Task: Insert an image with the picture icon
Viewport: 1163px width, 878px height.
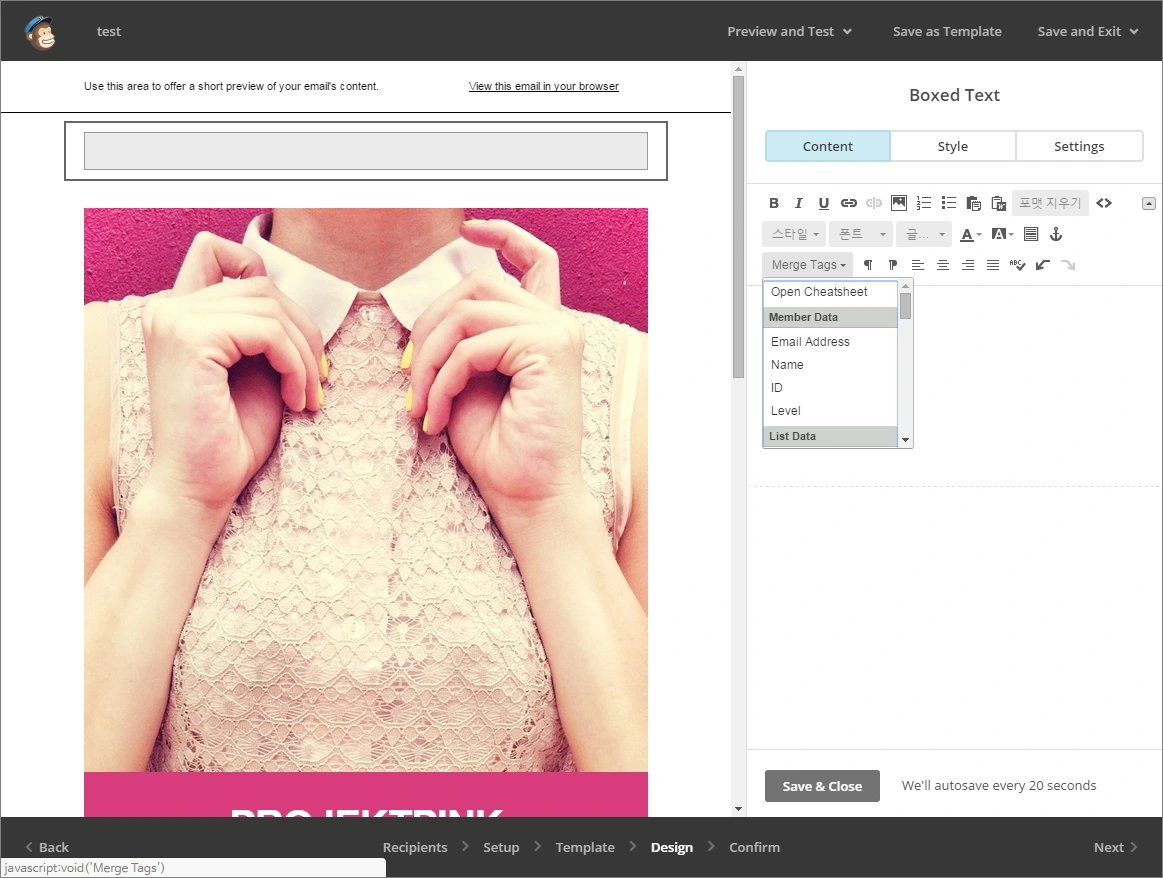Action: (x=899, y=203)
